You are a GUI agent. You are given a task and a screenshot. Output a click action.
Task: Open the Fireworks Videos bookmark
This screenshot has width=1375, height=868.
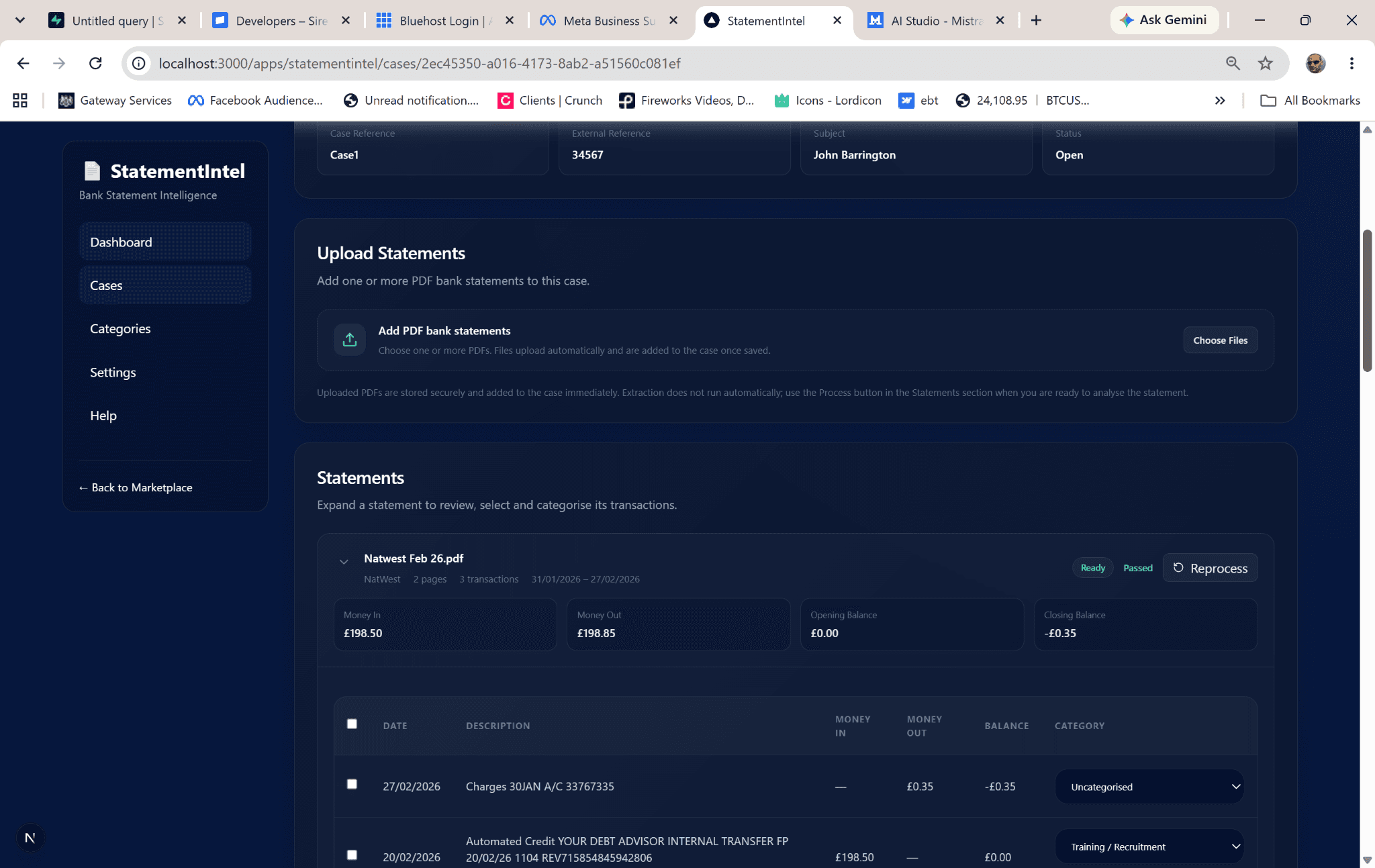coord(687,100)
